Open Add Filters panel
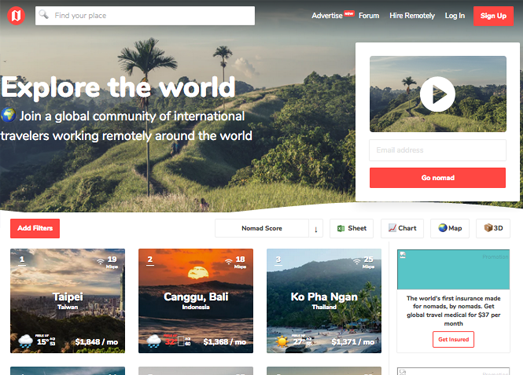 35,228
